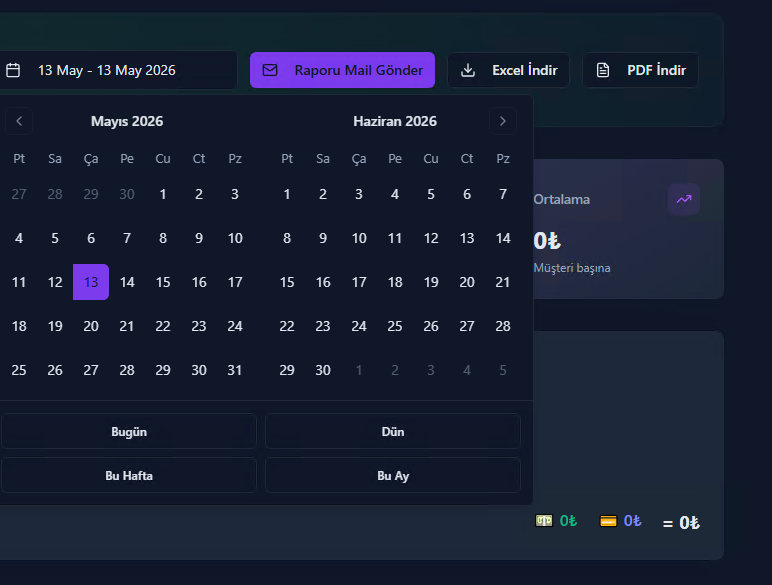Select the Bu Ay preset
This screenshot has height=585, width=772.
point(393,476)
